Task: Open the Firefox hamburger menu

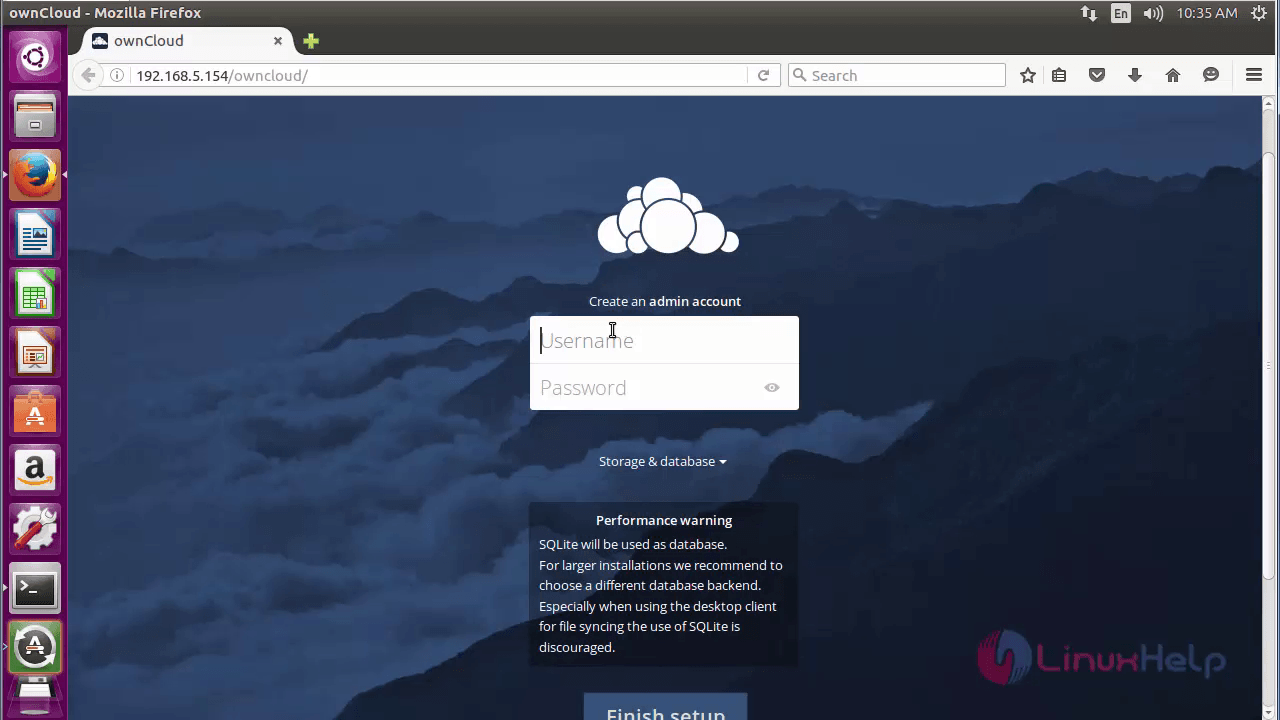Action: [1254, 75]
